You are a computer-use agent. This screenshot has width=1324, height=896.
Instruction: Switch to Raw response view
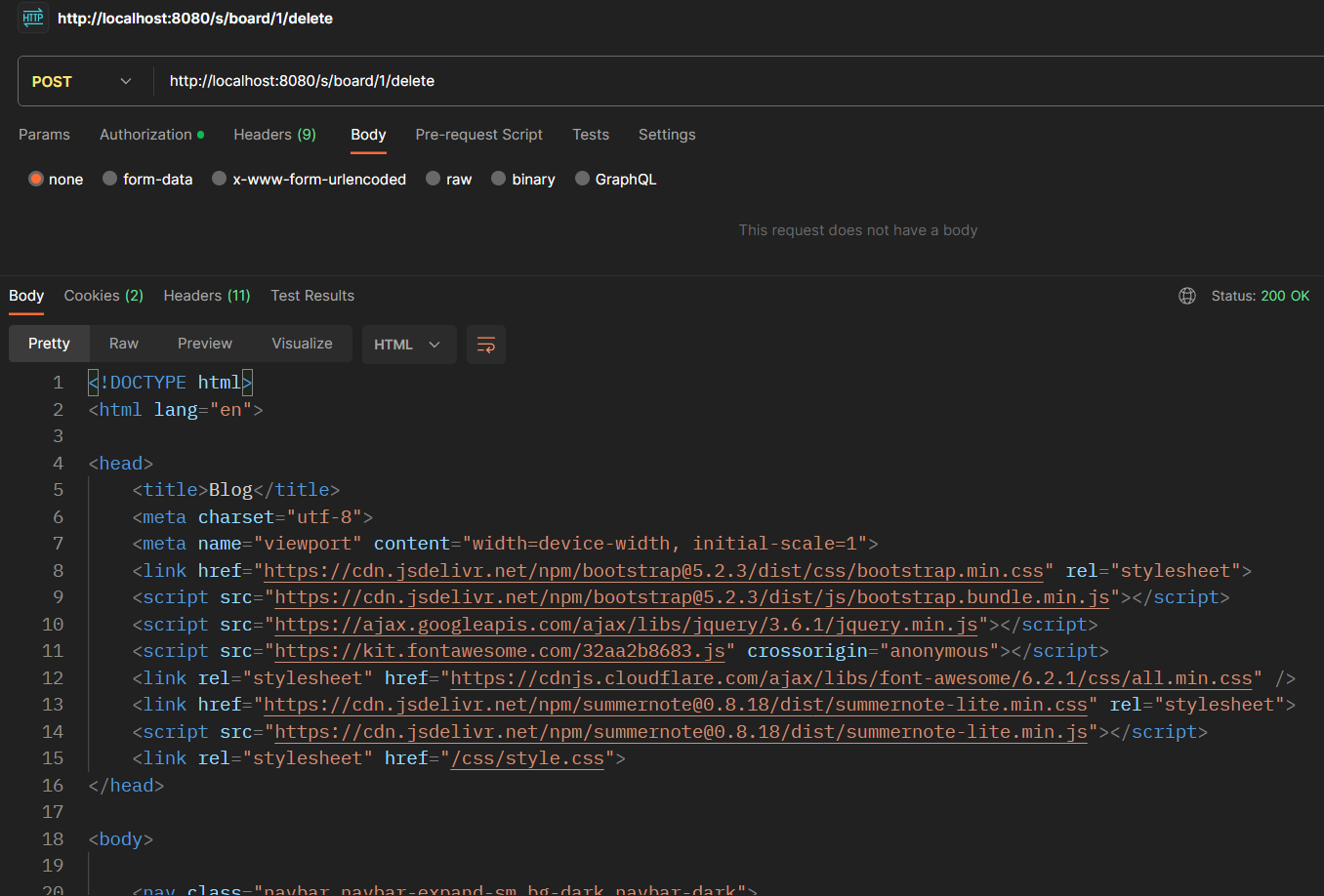coord(124,344)
